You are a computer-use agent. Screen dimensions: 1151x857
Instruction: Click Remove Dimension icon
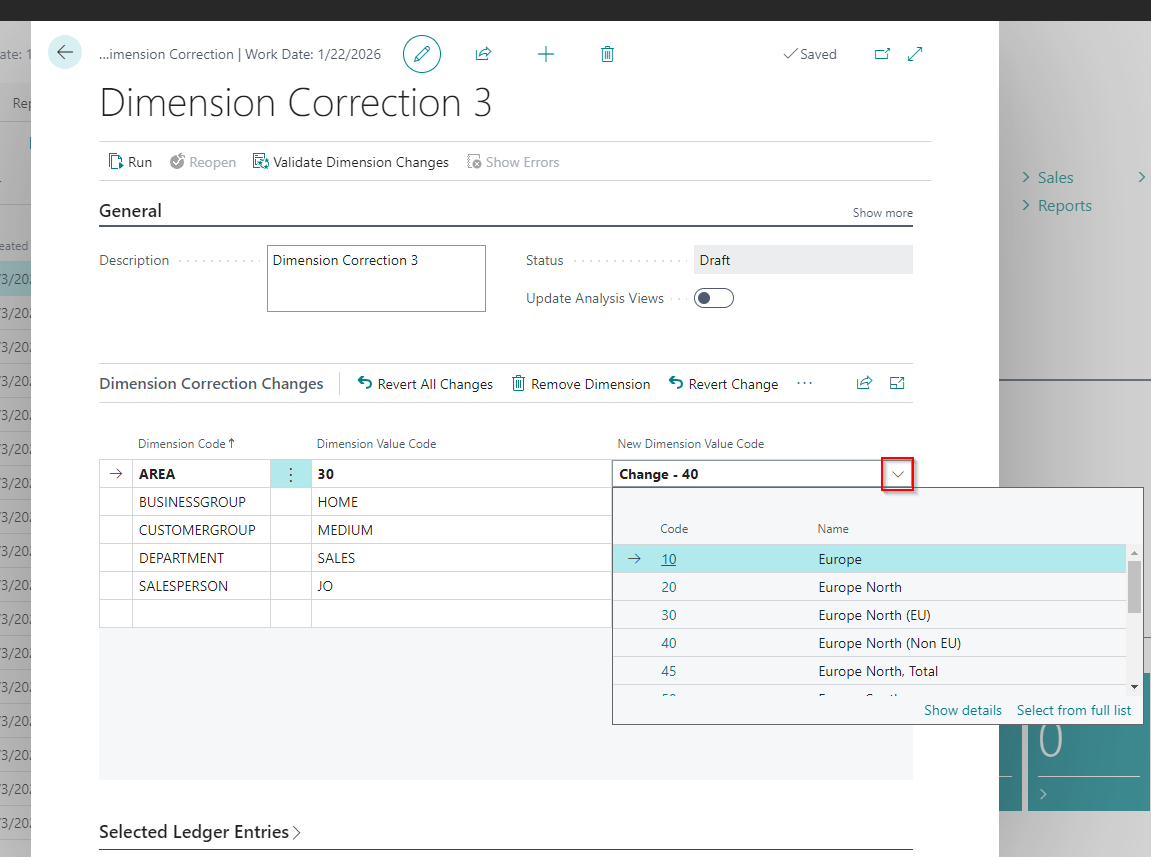coord(518,383)
